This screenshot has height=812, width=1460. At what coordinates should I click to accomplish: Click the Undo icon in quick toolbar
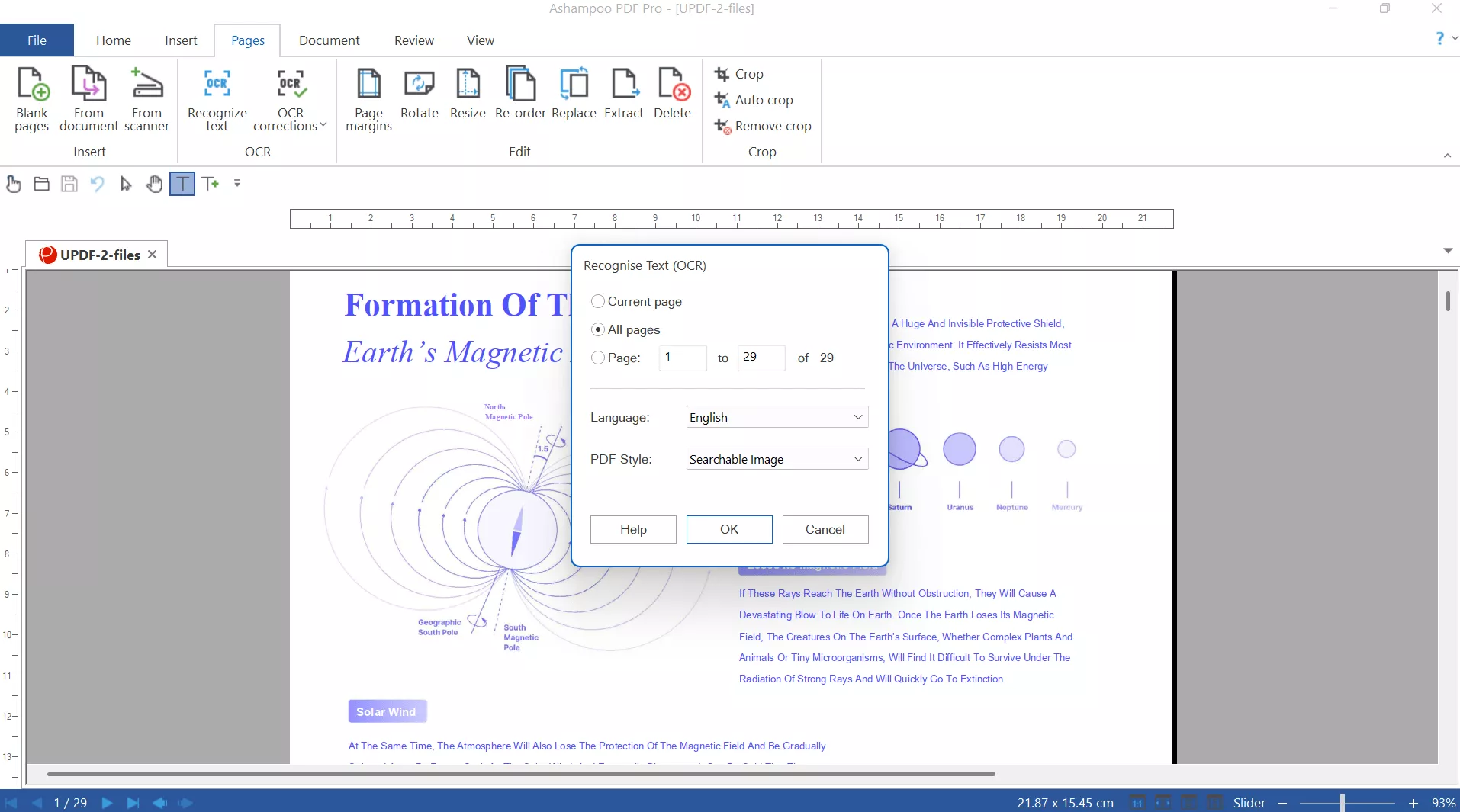[x=98, y=184]
